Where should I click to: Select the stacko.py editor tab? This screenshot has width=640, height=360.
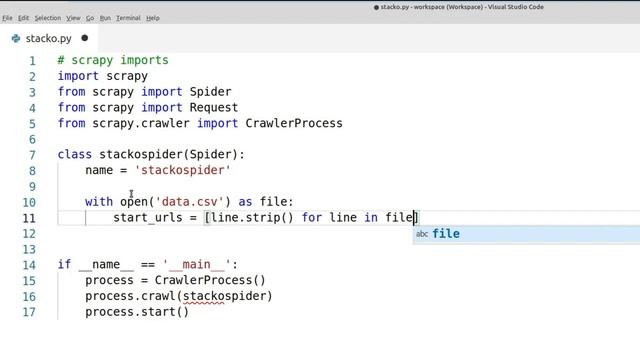pyautogui.click(x=49, y=38)
